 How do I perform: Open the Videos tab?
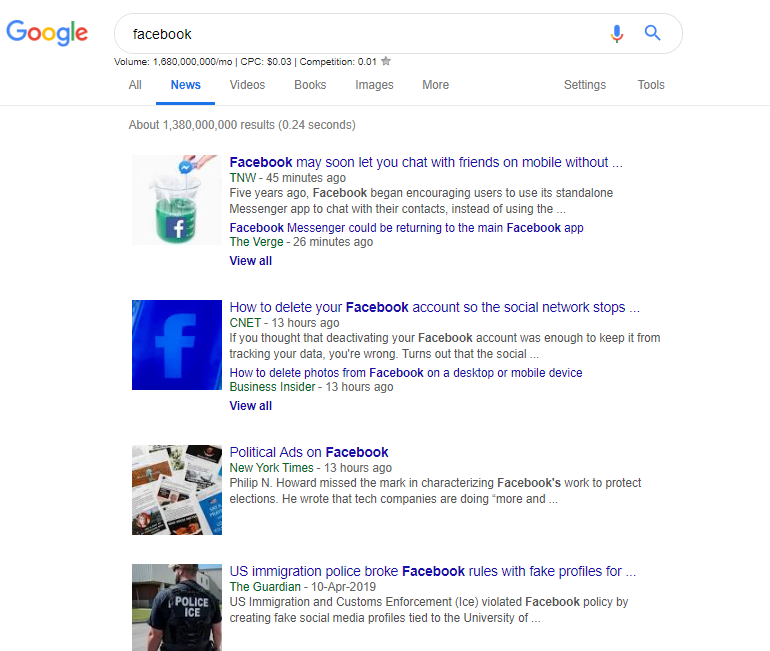coord(247,85)
